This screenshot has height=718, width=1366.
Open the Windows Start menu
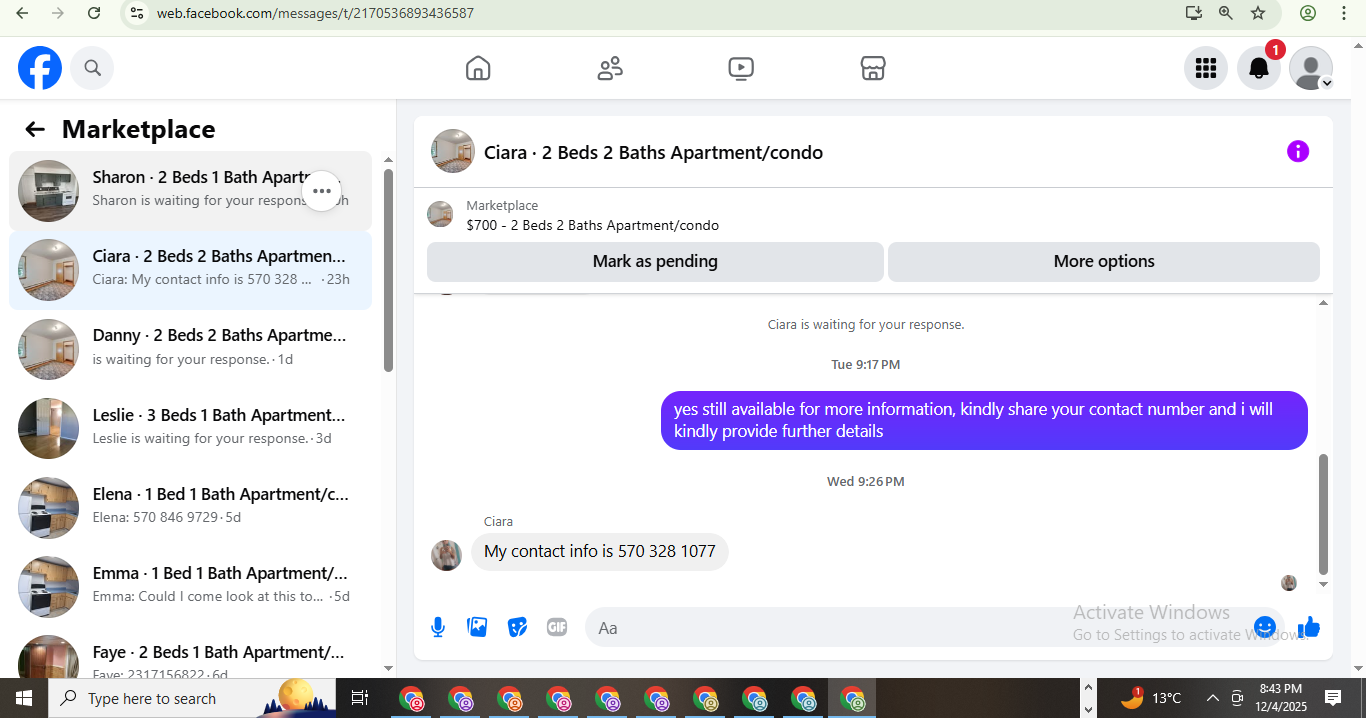click(x=24, y=698)
